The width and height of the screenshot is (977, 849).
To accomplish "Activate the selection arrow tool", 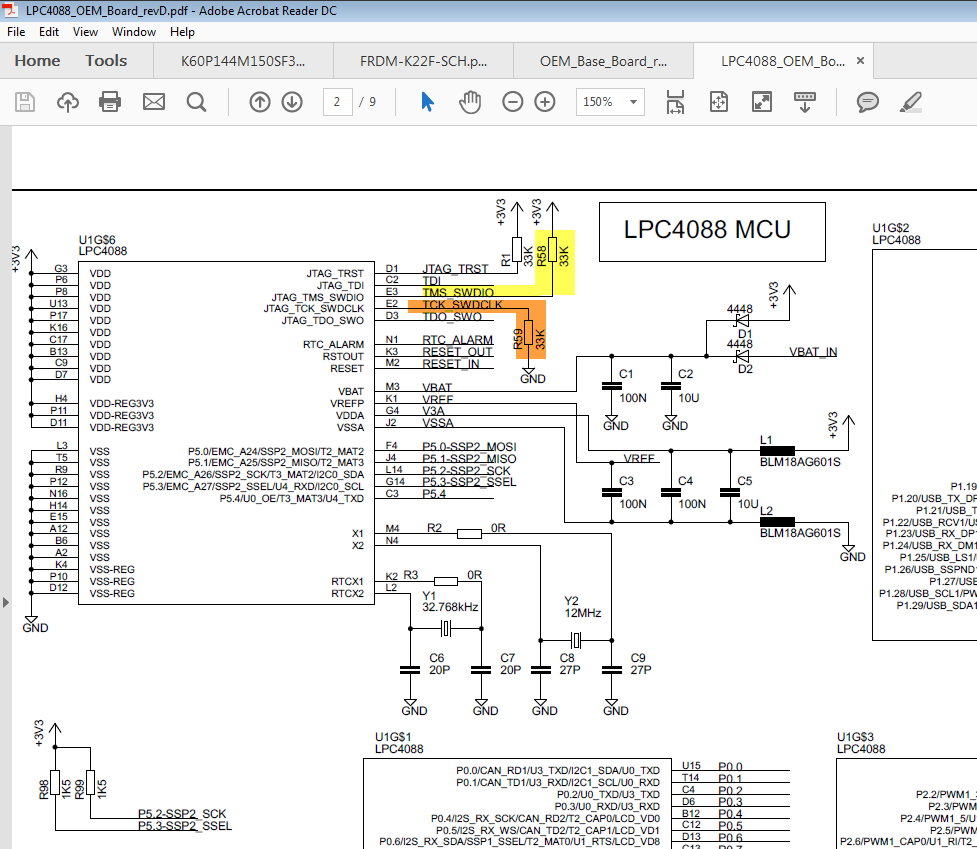I will [x=427, y=102].
